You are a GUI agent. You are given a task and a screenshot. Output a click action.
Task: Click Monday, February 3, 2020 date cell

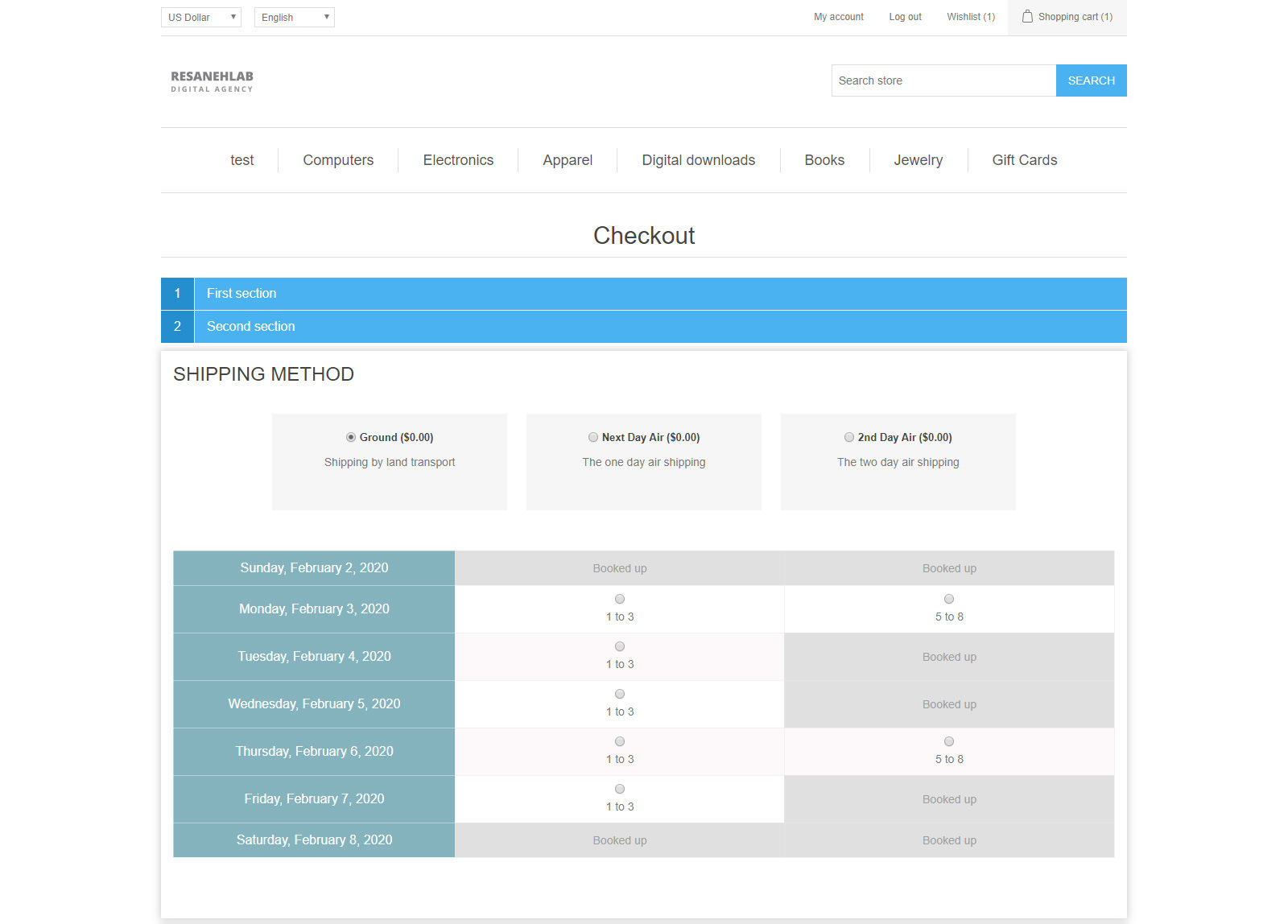pyautogui.click(x=314, y=609)
